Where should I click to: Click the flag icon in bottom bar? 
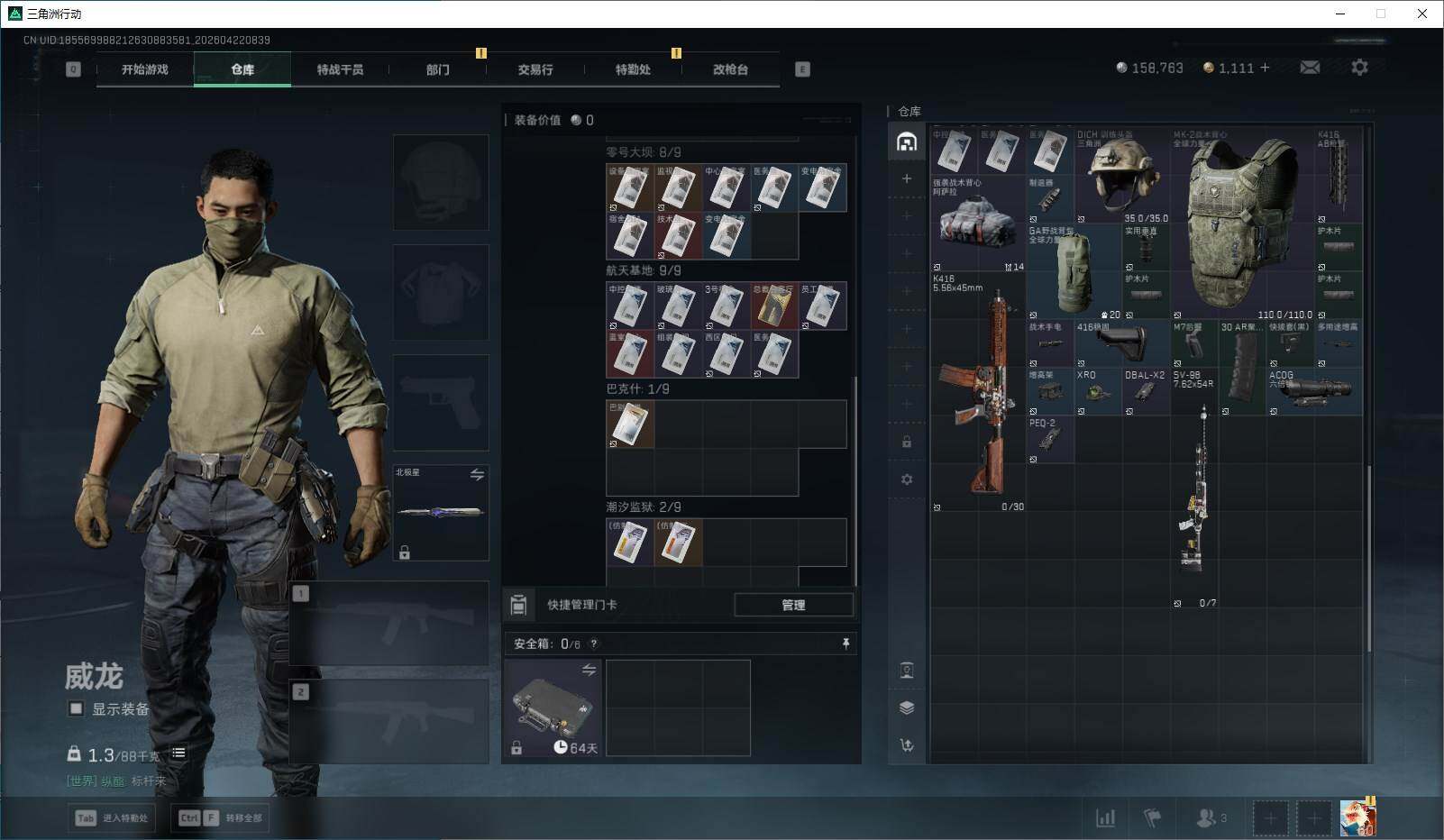(1152, 817)
